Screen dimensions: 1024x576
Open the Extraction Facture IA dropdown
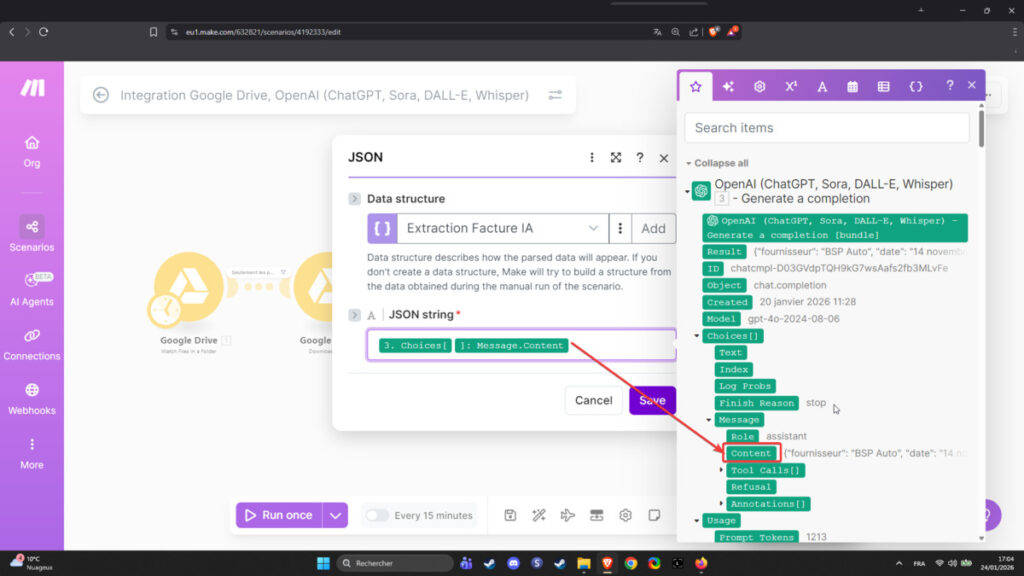(488, 228)
